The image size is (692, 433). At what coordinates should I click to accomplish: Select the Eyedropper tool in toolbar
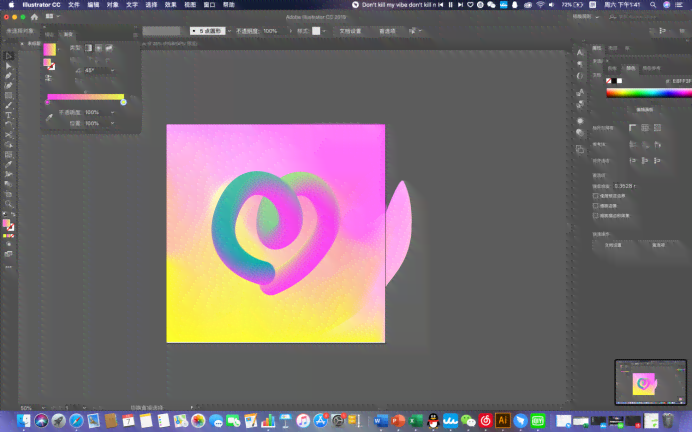8,164
